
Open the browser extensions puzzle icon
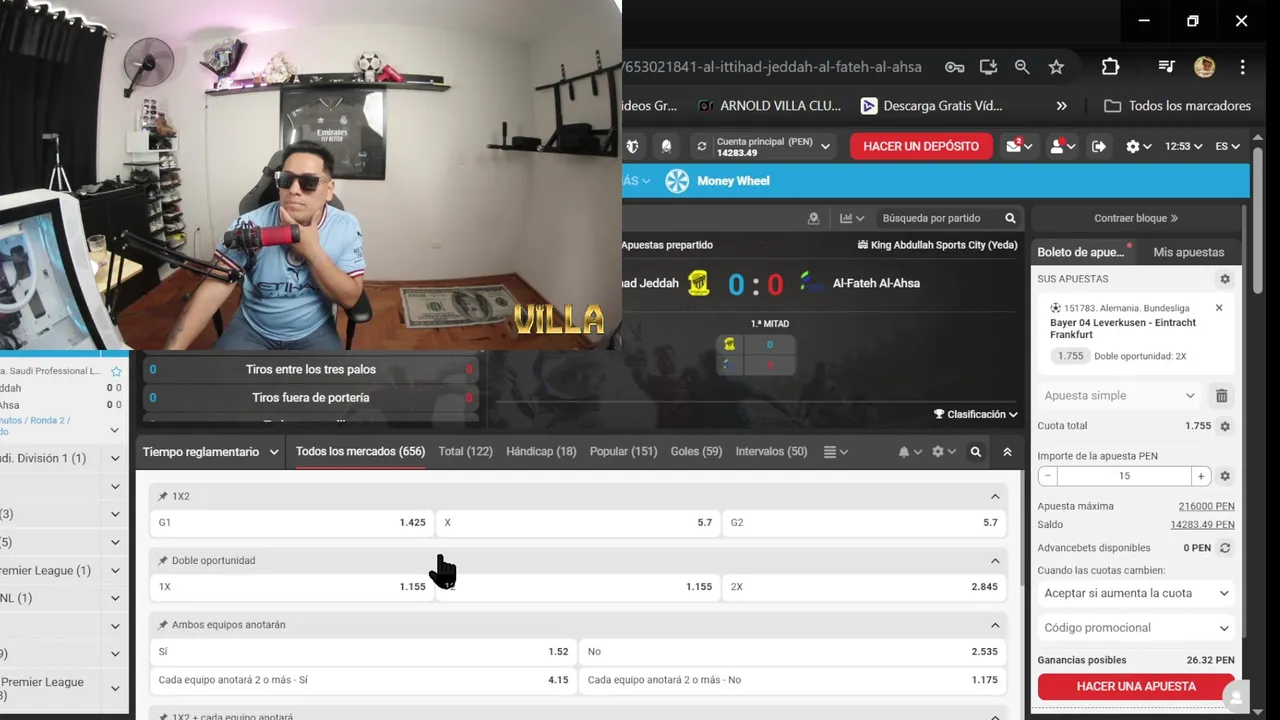click(1110, 67)
